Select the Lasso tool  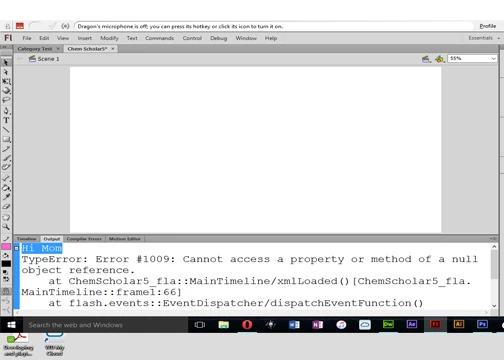6,100
